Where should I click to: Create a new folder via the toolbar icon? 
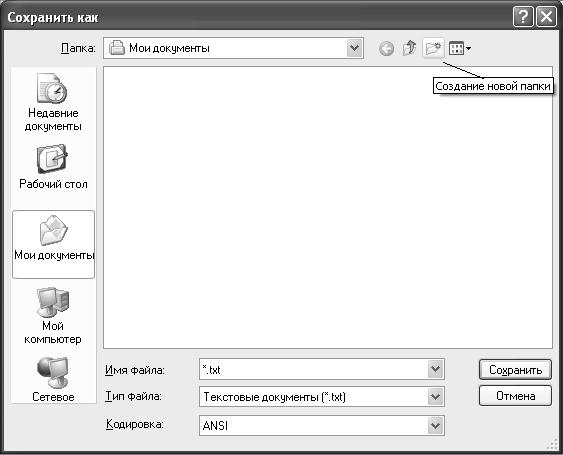point(433,48)
